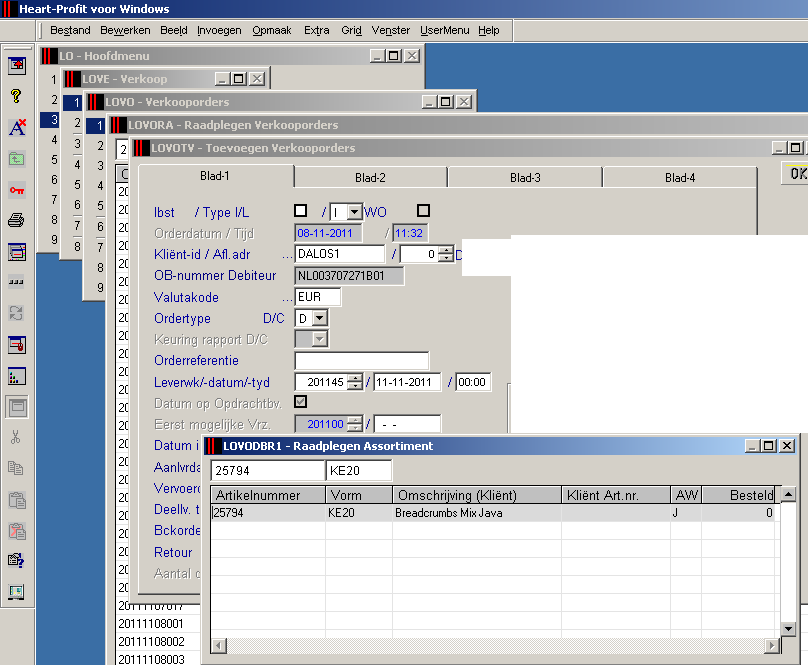Click the Vorm column header
808x665 pixels.
pos(359,495)
